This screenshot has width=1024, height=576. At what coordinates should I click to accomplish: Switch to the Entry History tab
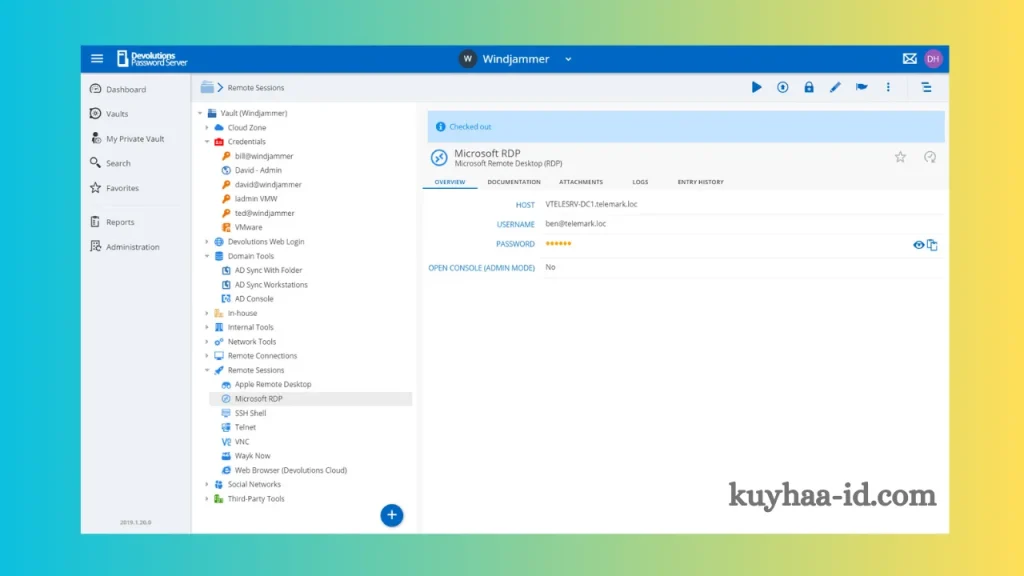700,182
